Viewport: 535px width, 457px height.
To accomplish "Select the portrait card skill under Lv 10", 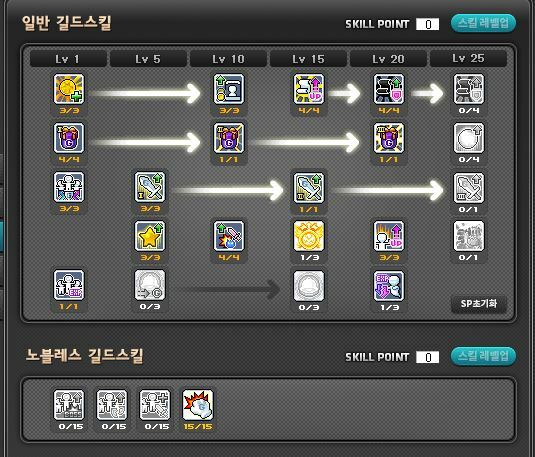I will [229, 89].
